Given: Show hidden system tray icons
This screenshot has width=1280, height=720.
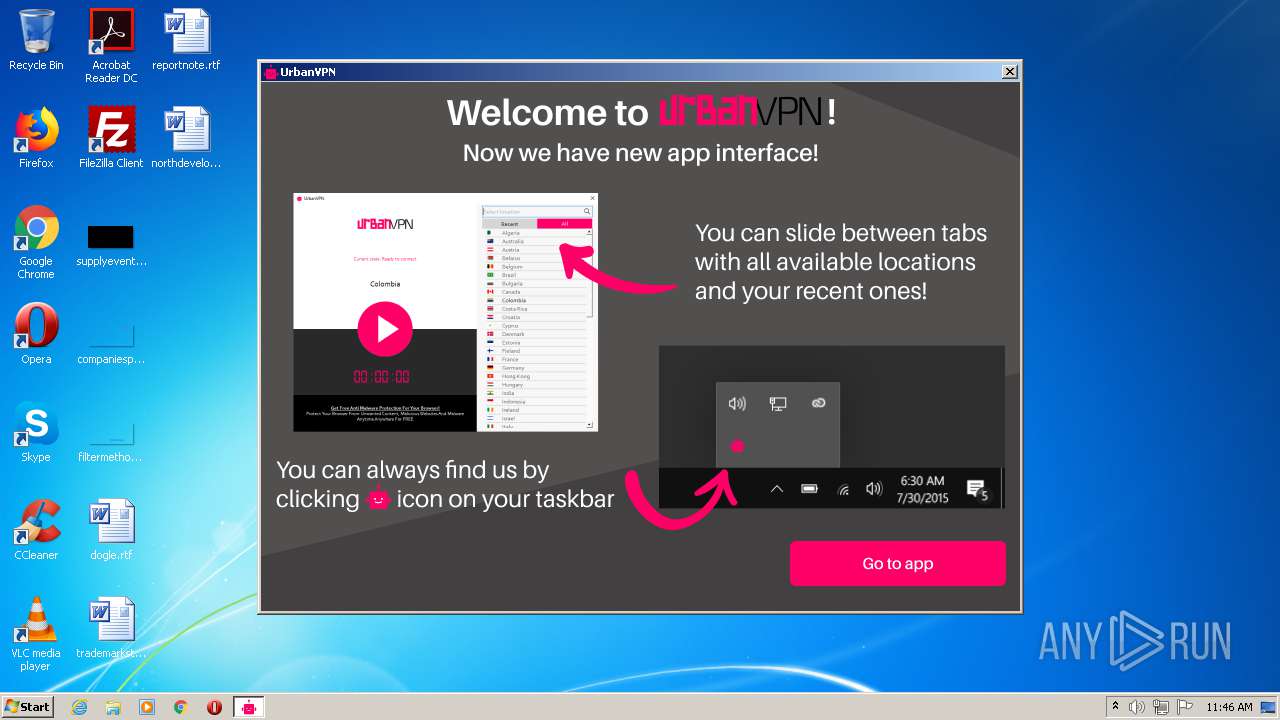Looking at the screenshot, I should point(1115,707).
